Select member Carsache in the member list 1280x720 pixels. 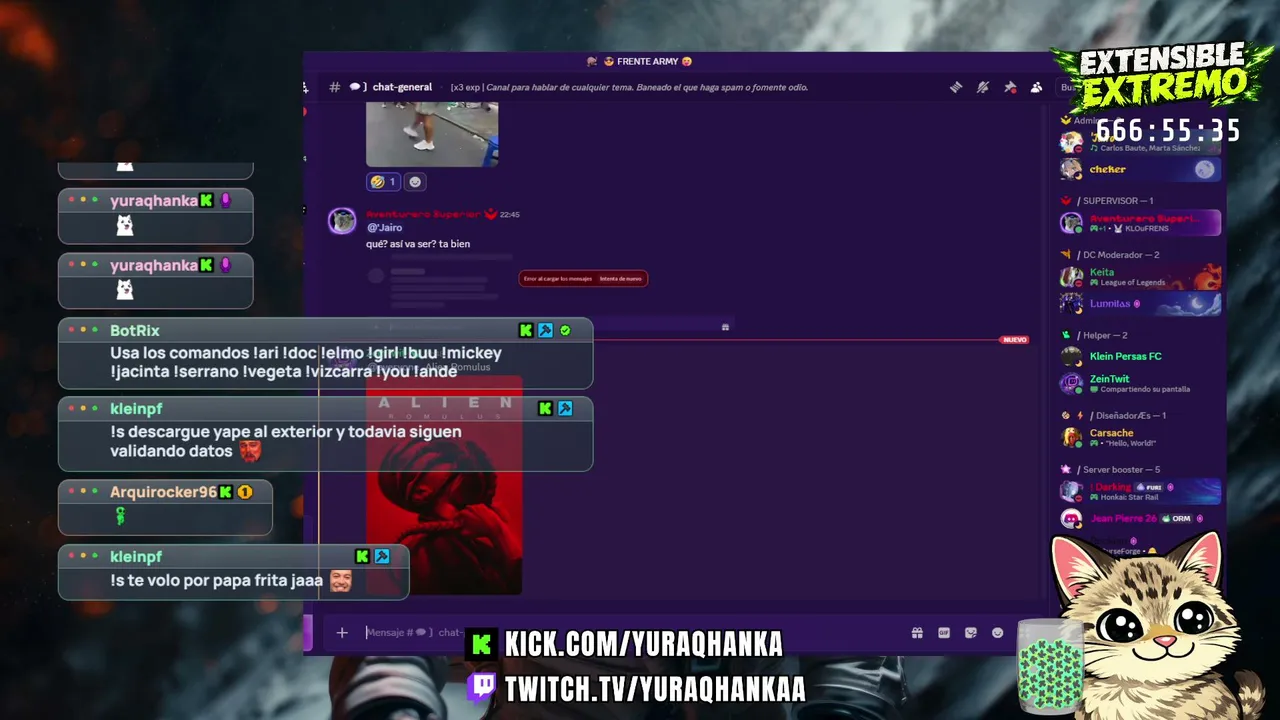tap(1141, 437)
